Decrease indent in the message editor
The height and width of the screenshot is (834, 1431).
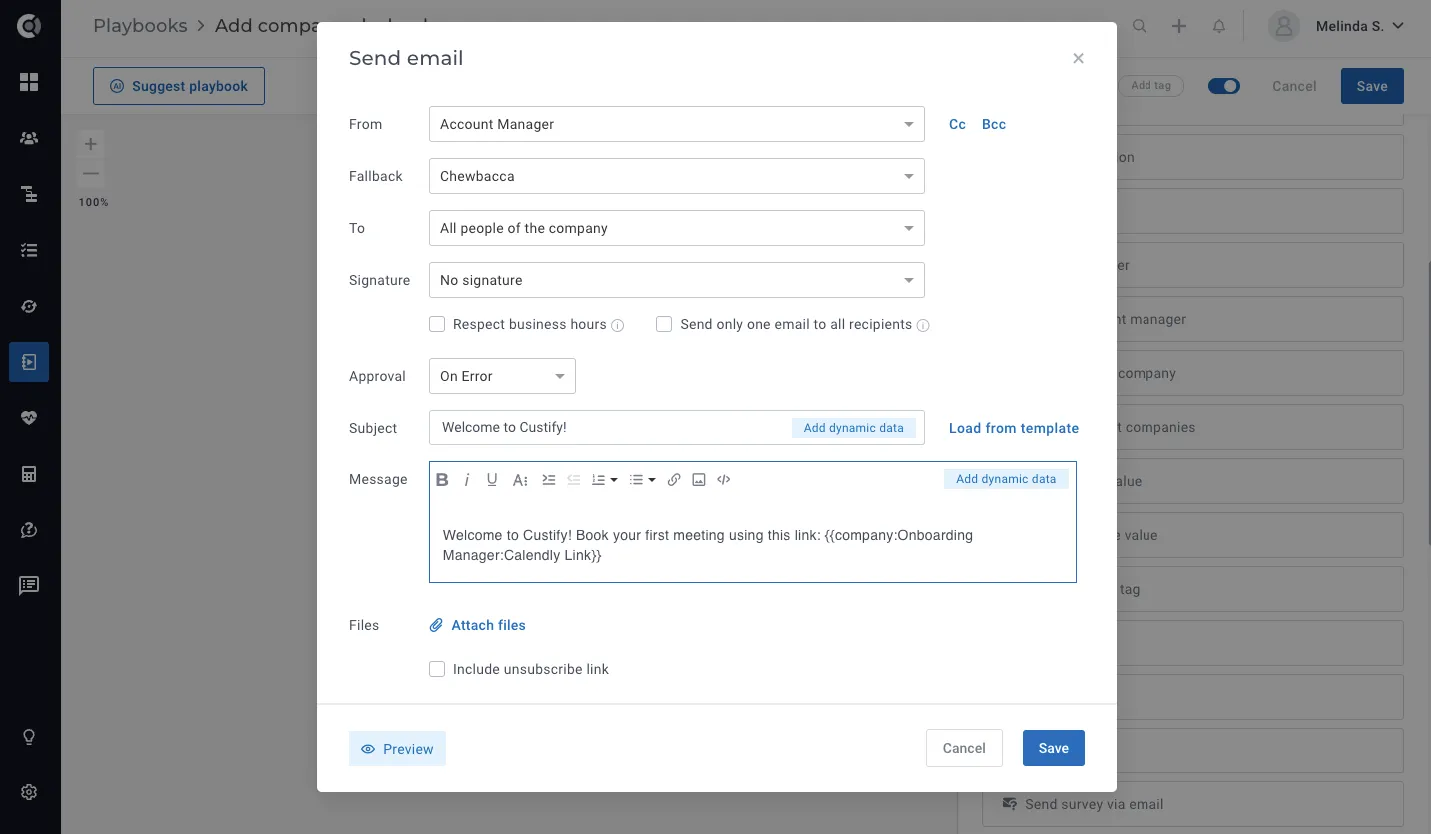(574, 480)
